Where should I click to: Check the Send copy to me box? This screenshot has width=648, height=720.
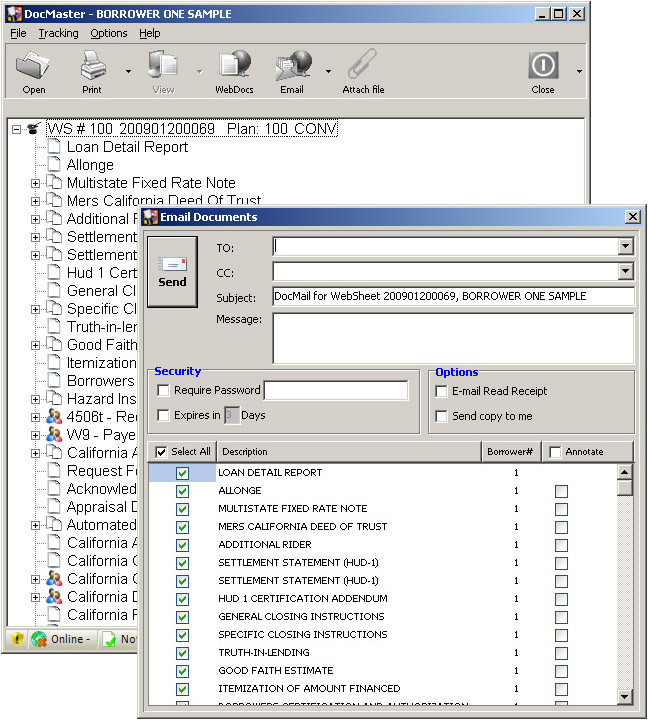(441, 416)
